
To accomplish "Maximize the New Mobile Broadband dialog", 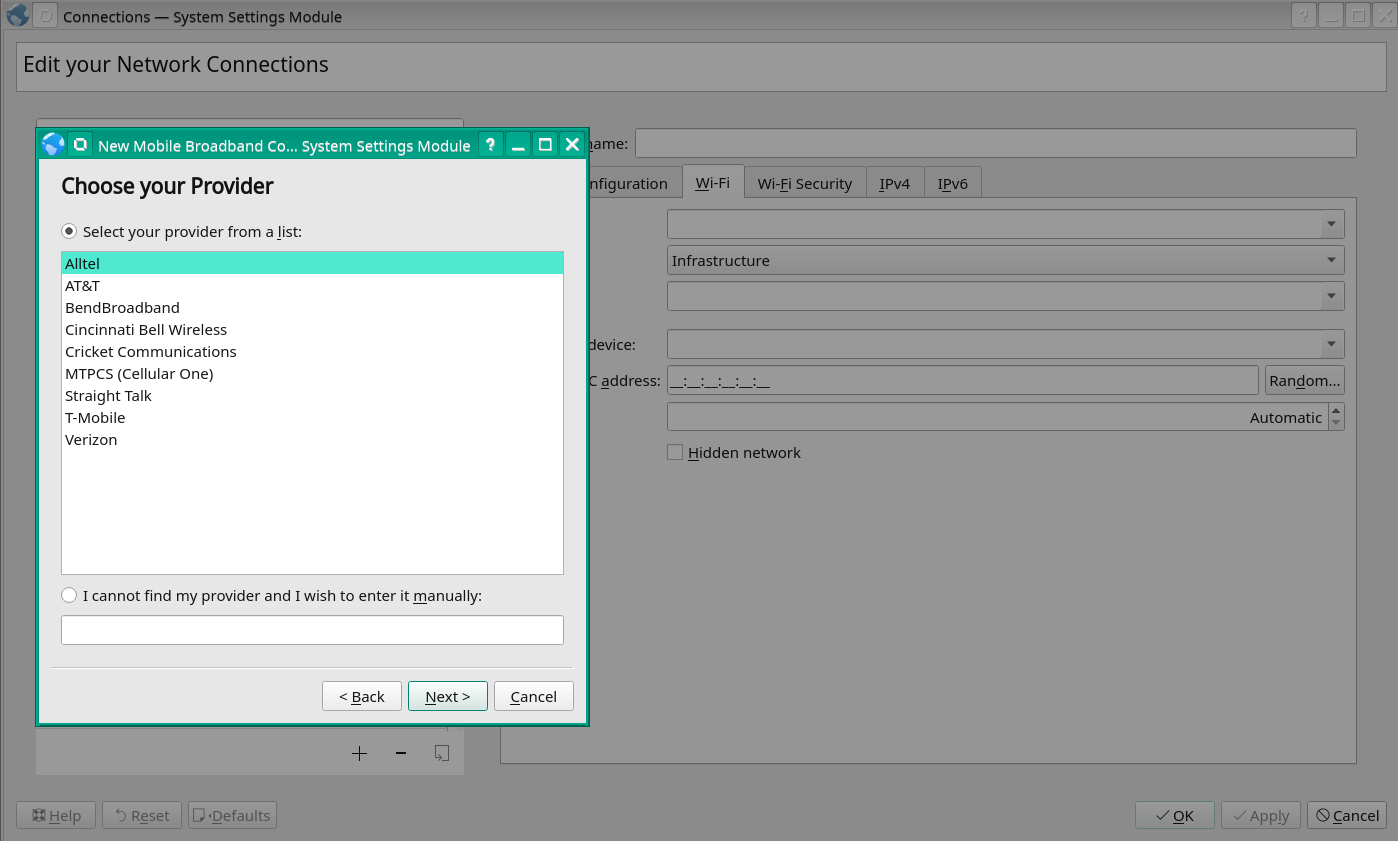I will [x=545, y=145].
